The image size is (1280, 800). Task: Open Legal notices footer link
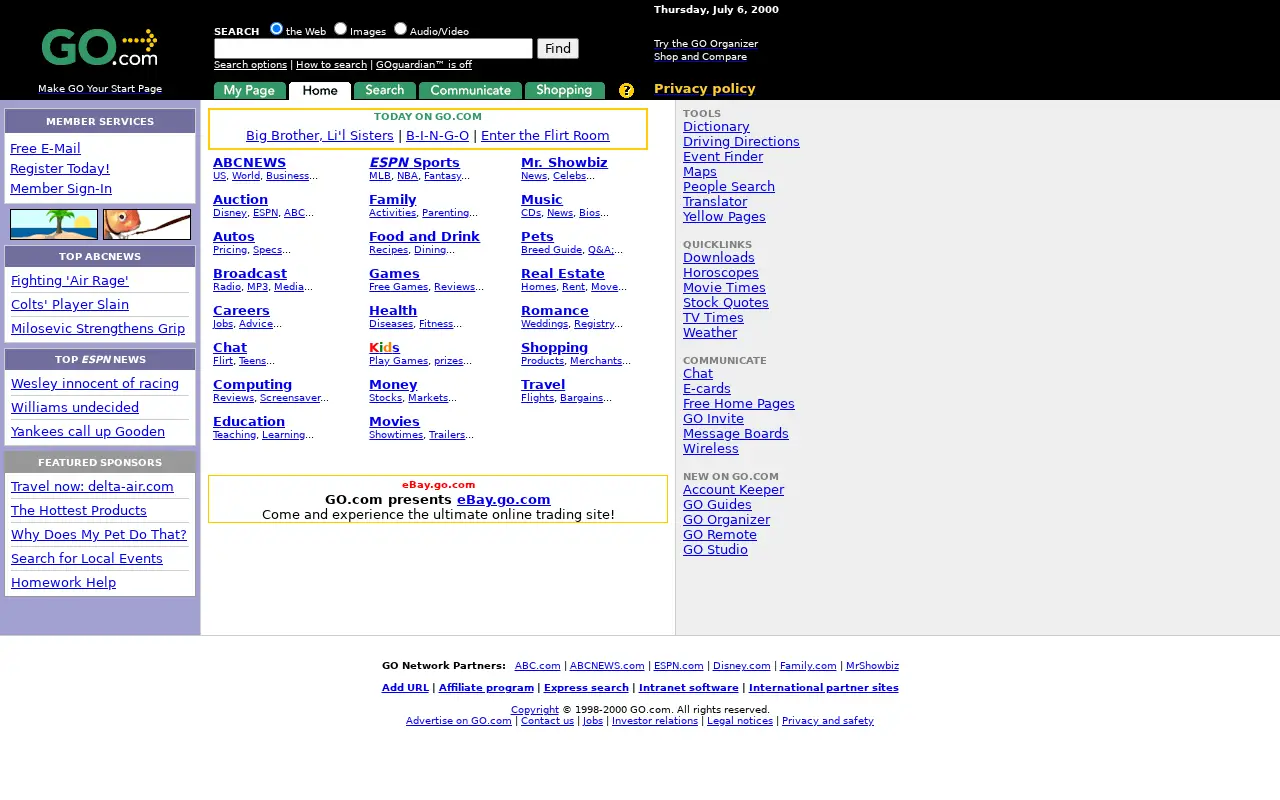[x=740, y=720]
